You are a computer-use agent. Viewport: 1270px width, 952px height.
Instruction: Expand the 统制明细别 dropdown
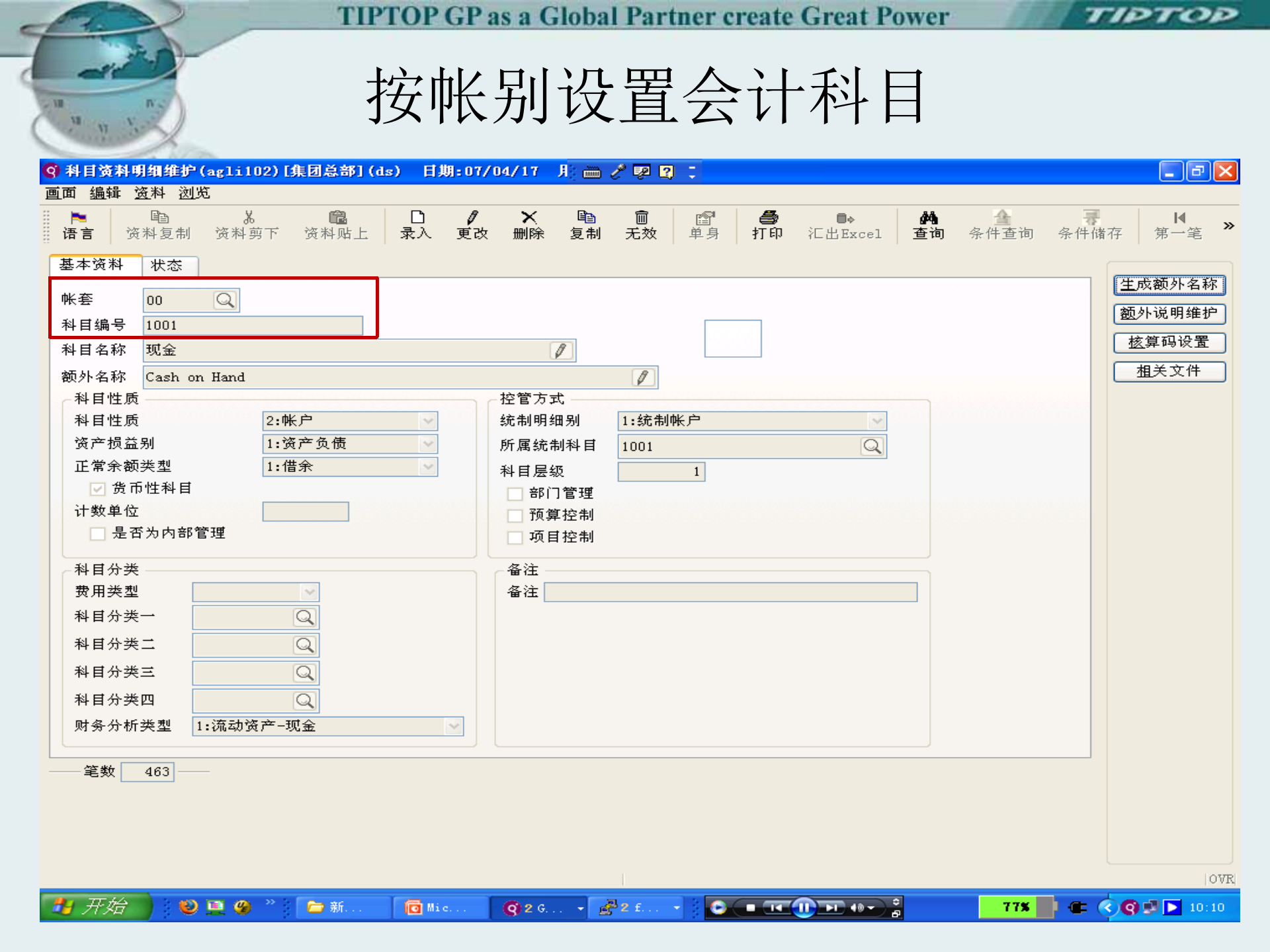876,420
